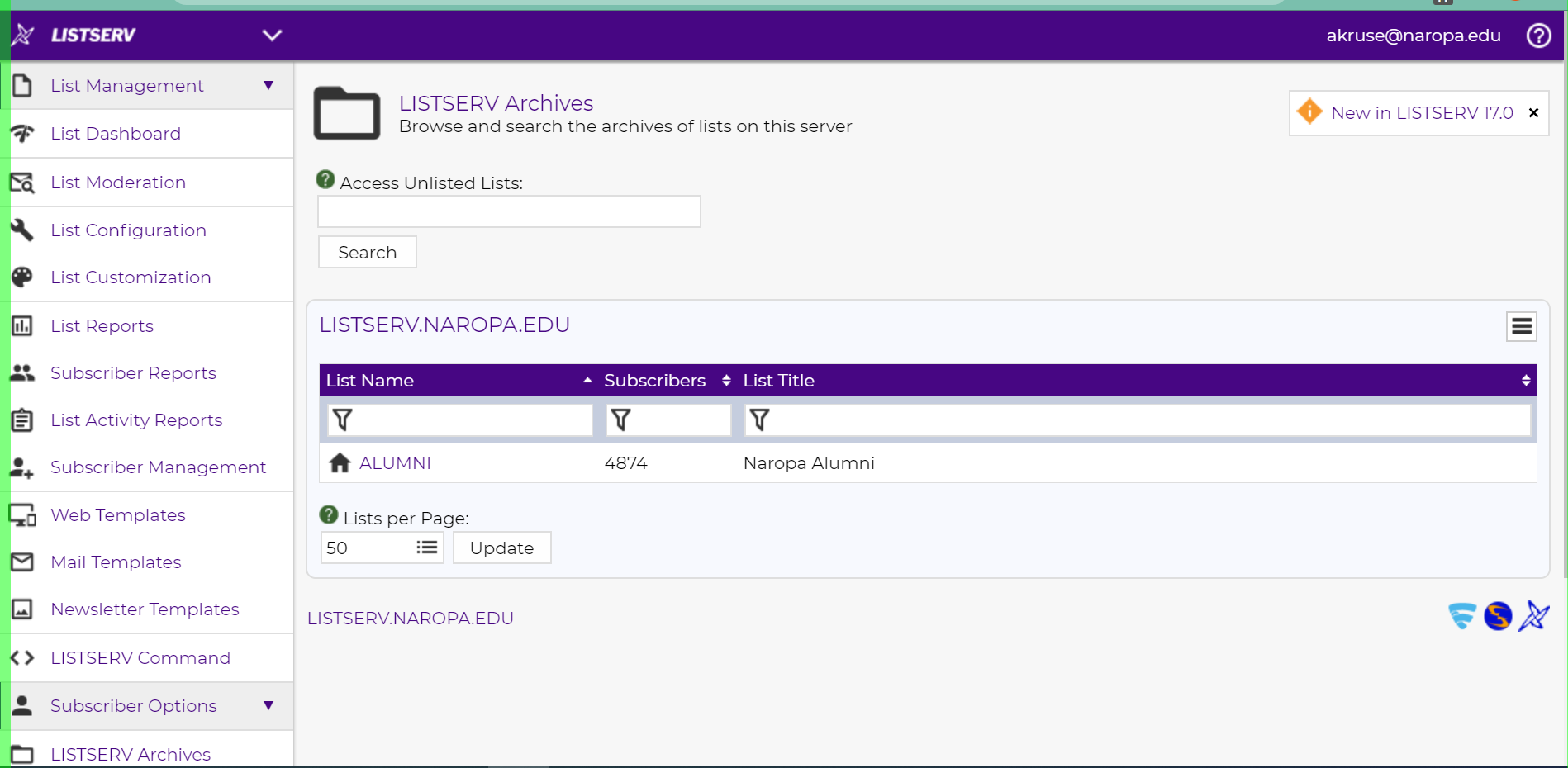This screenshot has height=768, width=1568.
Task: Click the Update button
Action: tap(501, 548)
